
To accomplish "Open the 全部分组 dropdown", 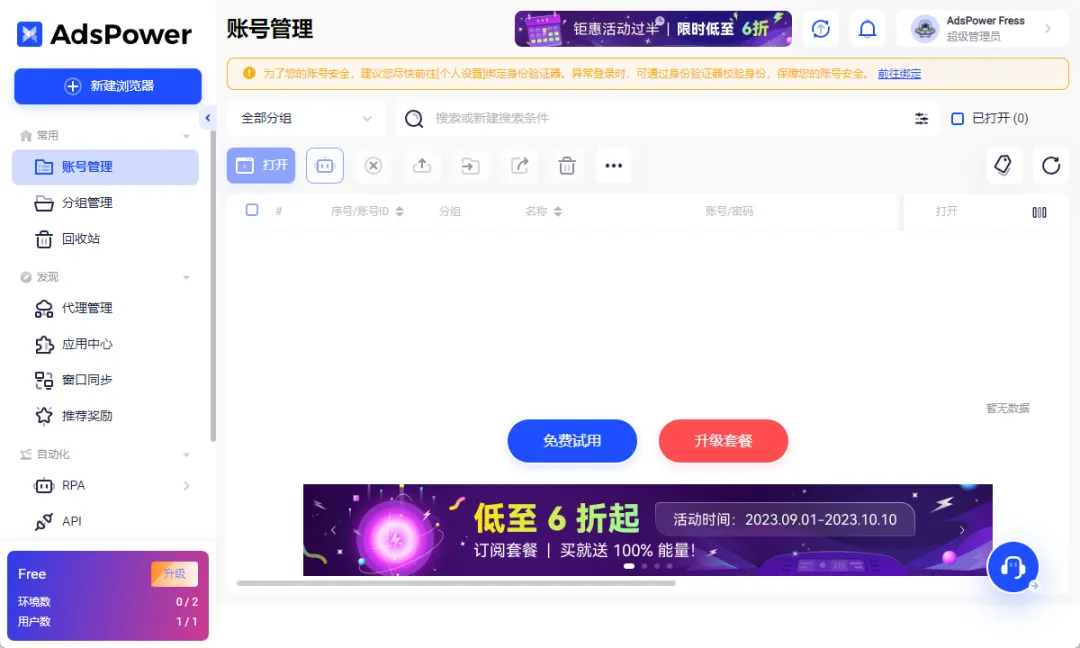I will tap(305, 118).
